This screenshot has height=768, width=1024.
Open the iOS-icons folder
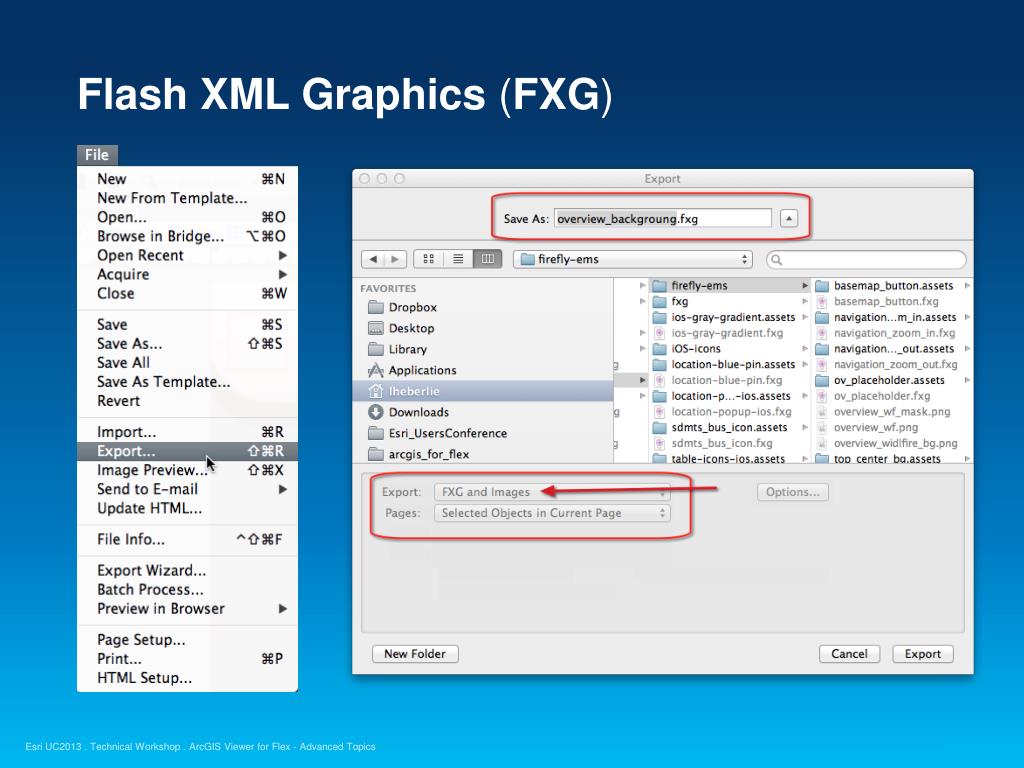coord(730,349)
